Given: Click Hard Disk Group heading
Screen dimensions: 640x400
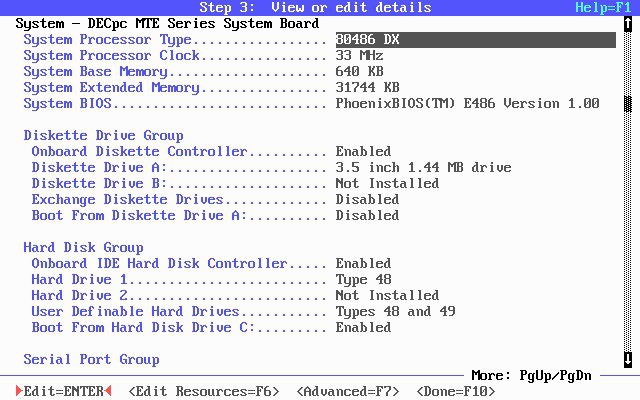Looking at the screenshot, I should click(x=83, y=247).
